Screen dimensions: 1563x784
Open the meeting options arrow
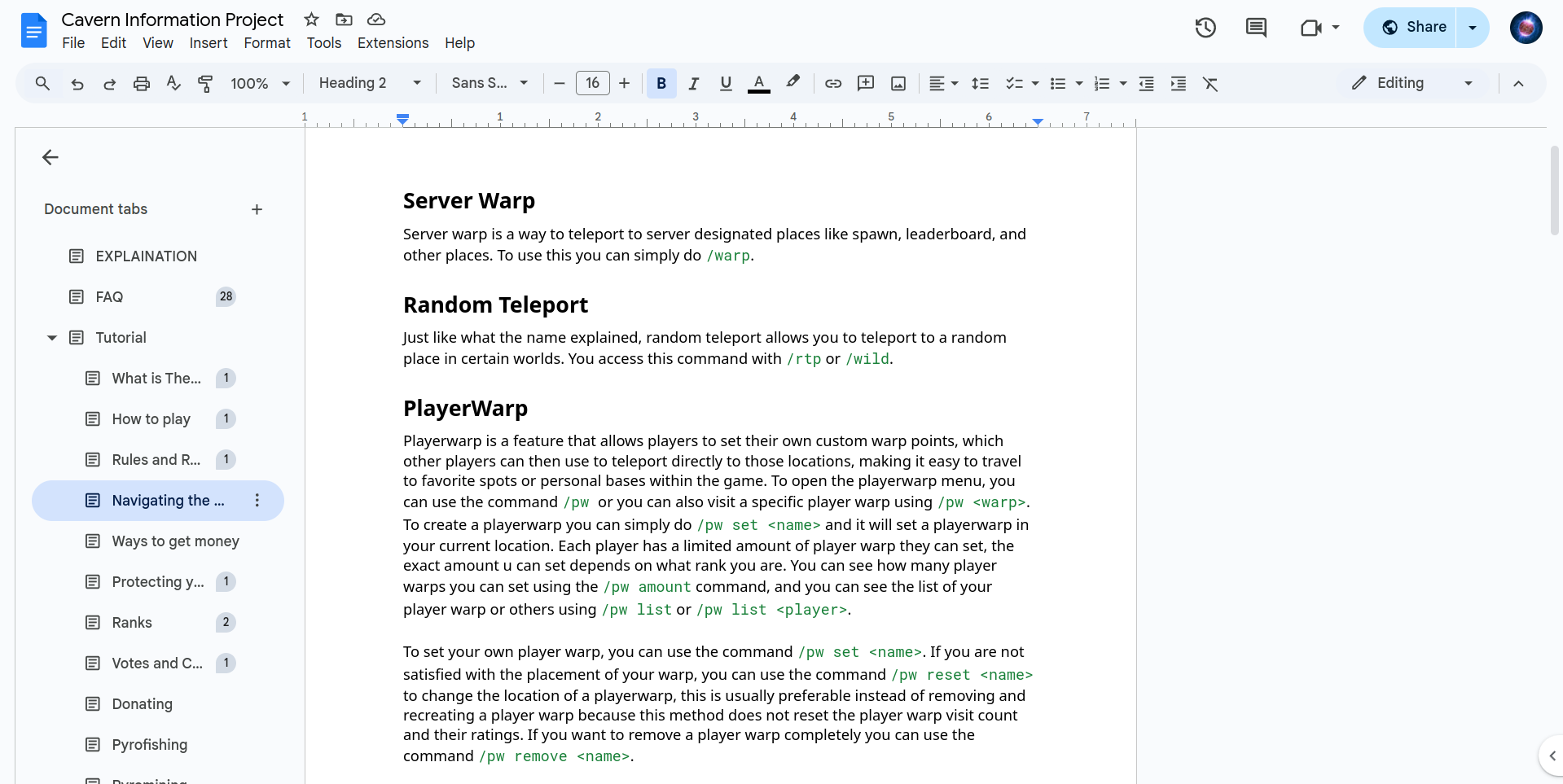(x=1336, y=27)
